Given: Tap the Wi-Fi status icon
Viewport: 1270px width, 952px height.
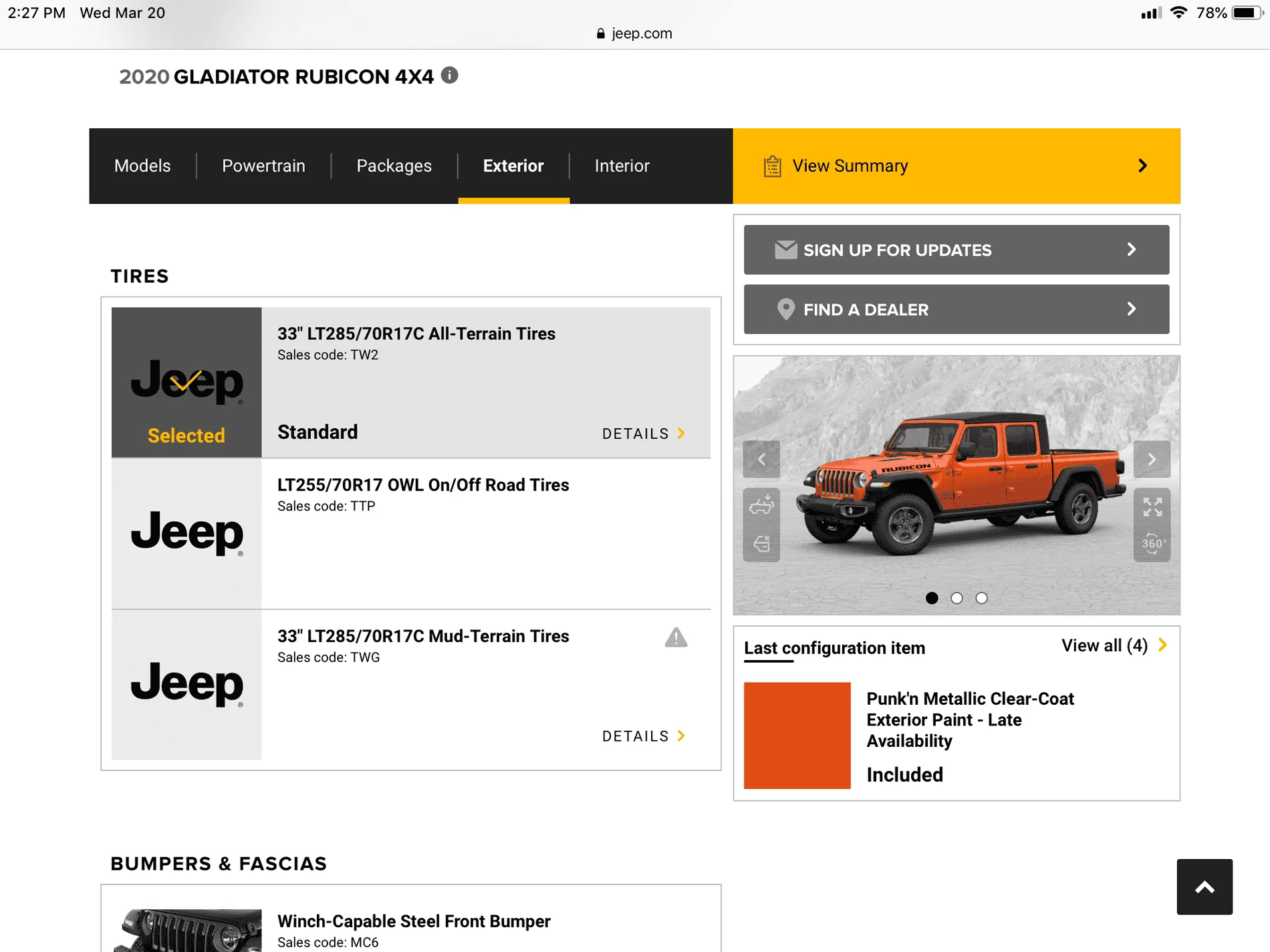Looking at the screenshot, I should click(1178, 13).
